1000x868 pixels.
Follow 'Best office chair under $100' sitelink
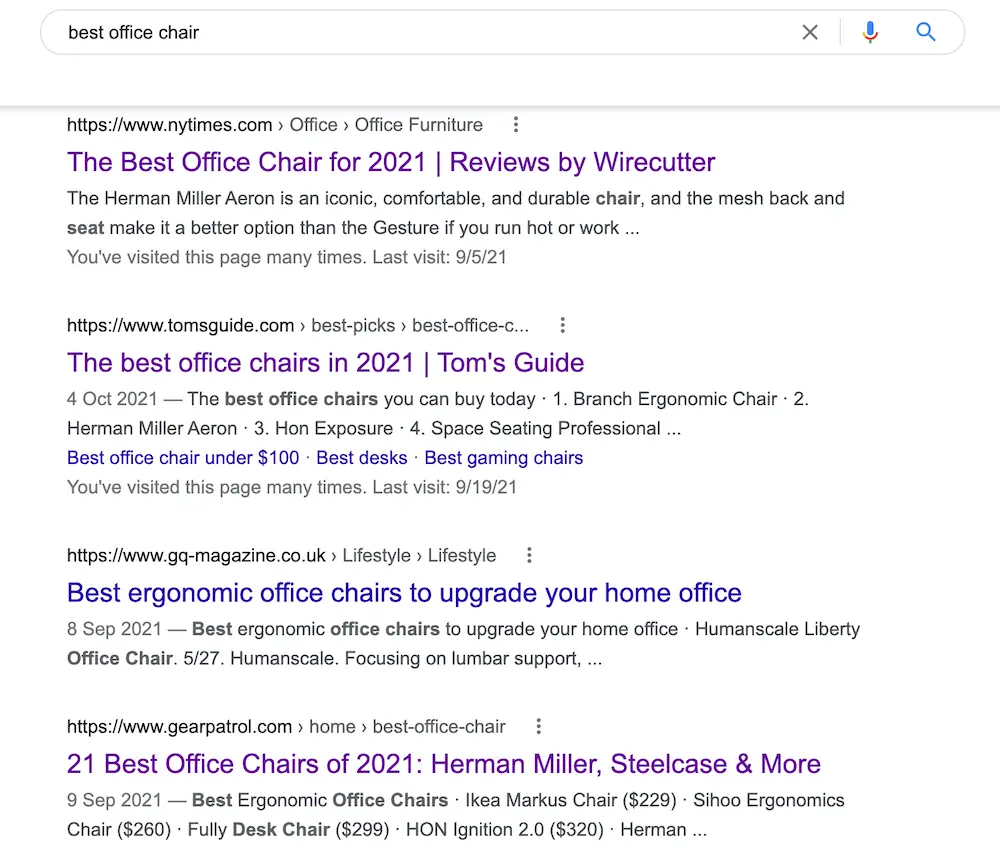(x=183, y=458)
